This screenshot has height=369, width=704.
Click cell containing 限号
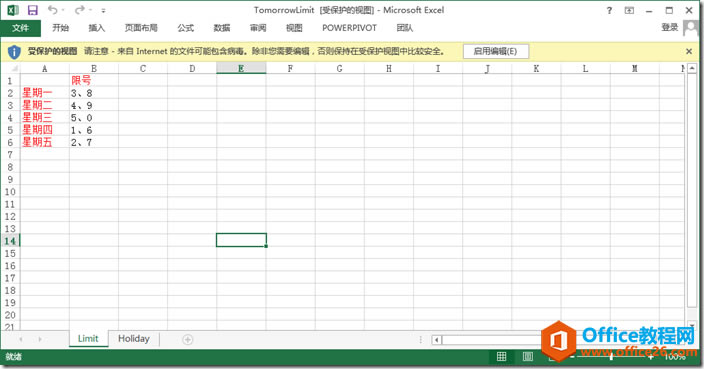94,81
